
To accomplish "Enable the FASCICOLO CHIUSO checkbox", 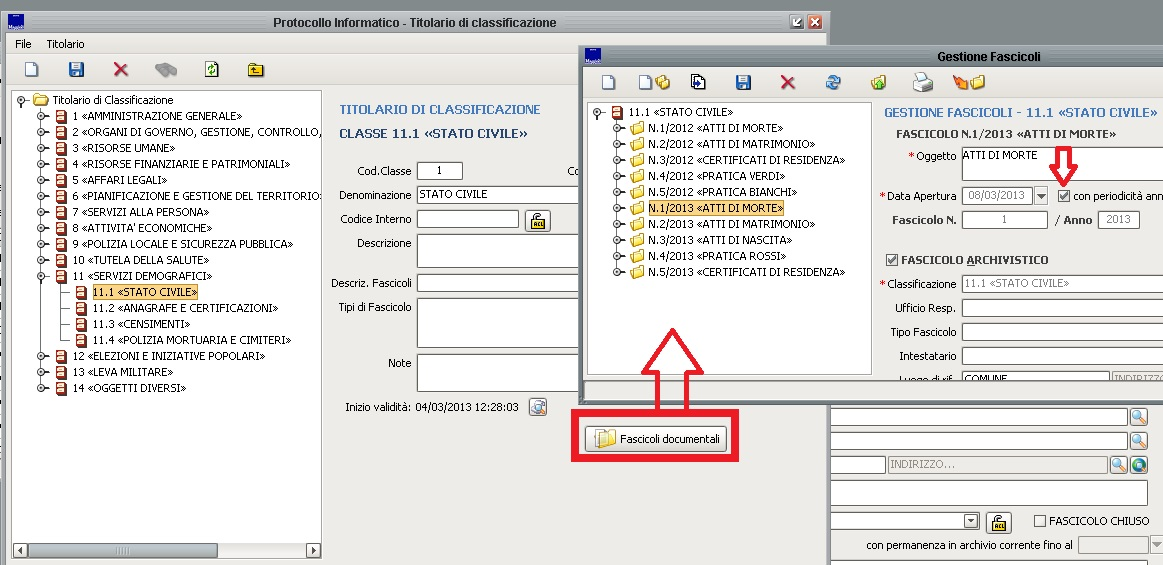I will pyautogui.click(x=1040, y=521).
